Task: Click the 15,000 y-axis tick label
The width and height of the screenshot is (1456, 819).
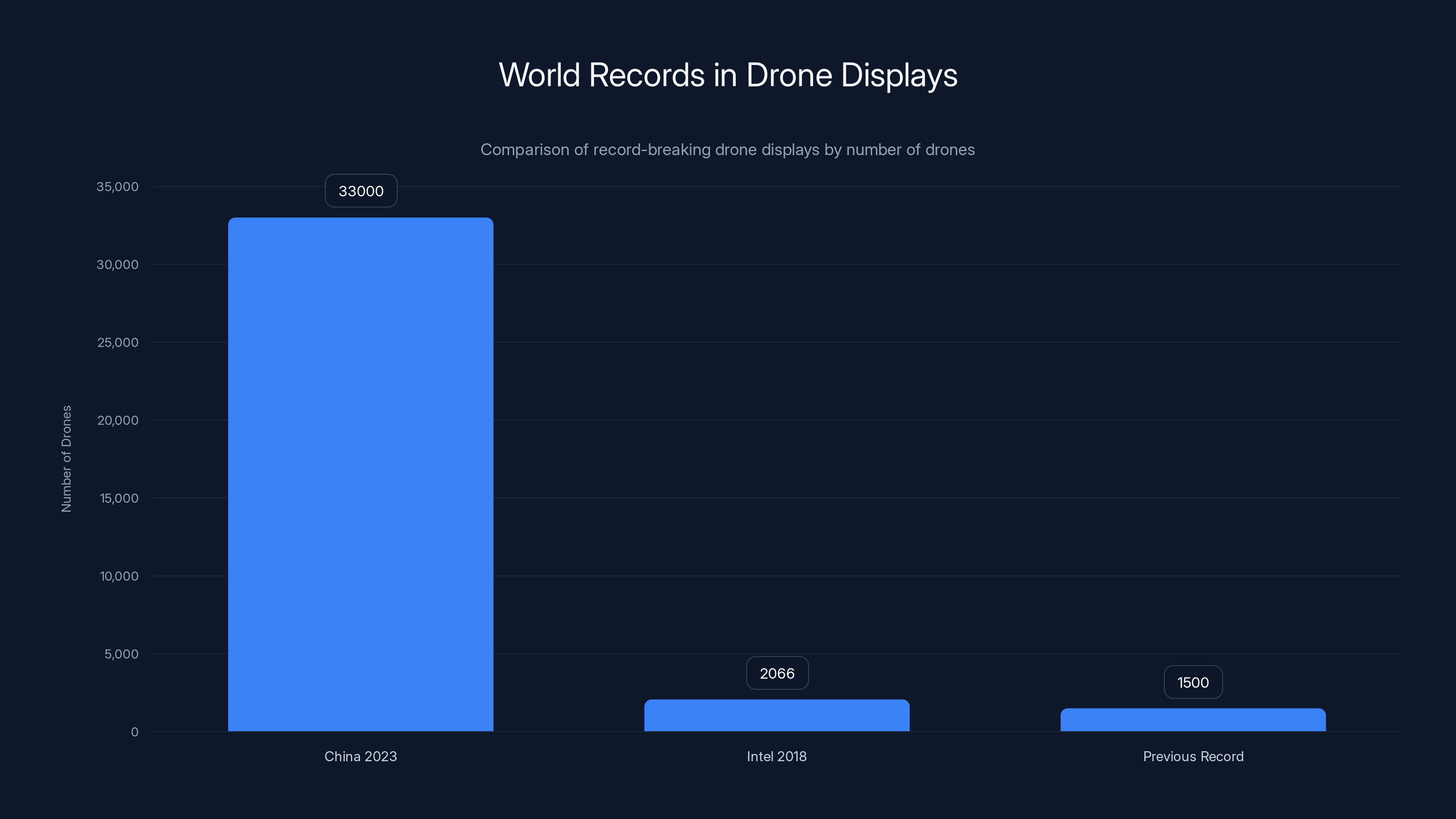Action: [x=119, y=498]
